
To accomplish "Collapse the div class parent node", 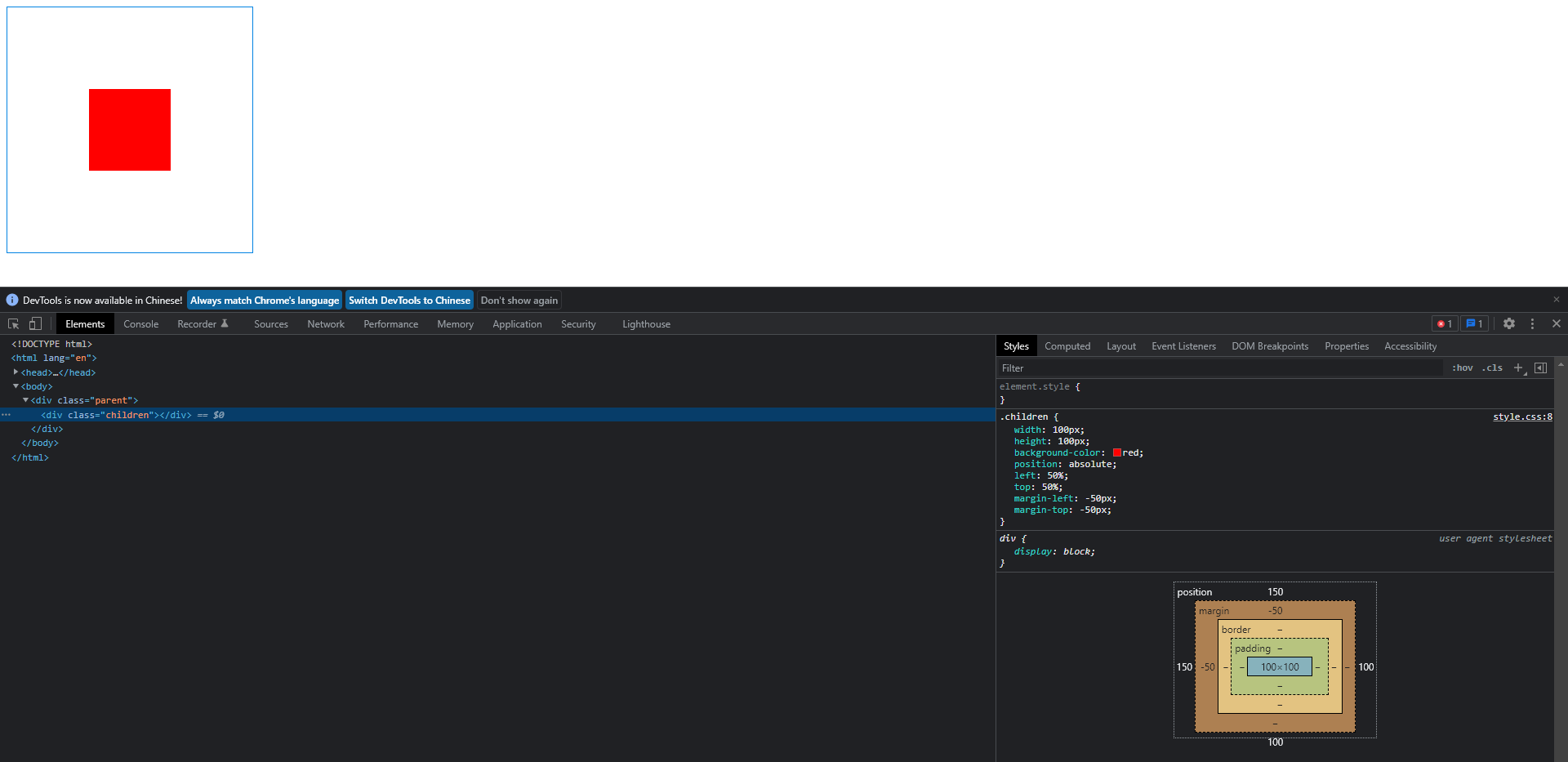I will coord(25,400).
